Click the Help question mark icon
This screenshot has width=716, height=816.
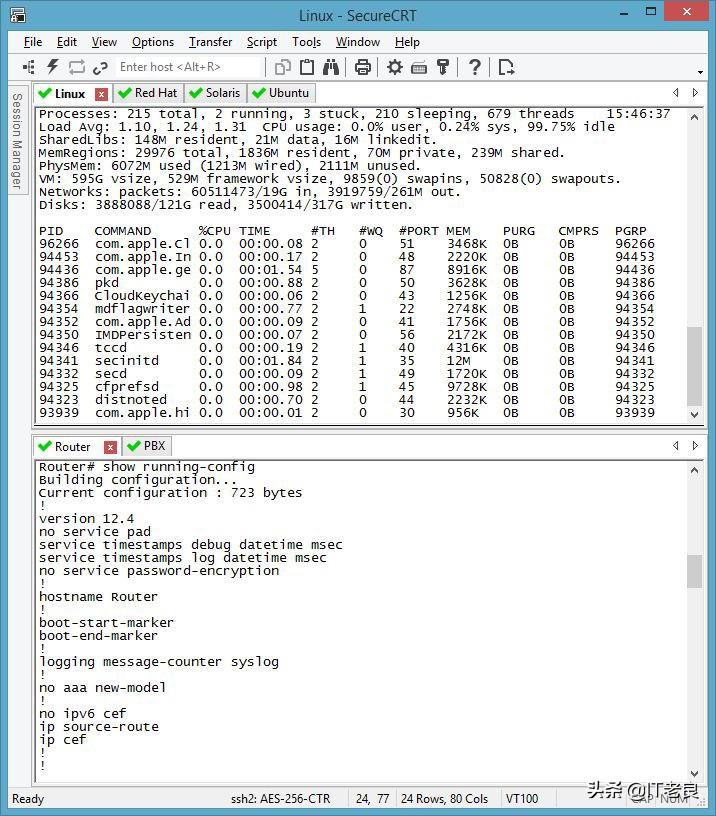click(475, 67)
